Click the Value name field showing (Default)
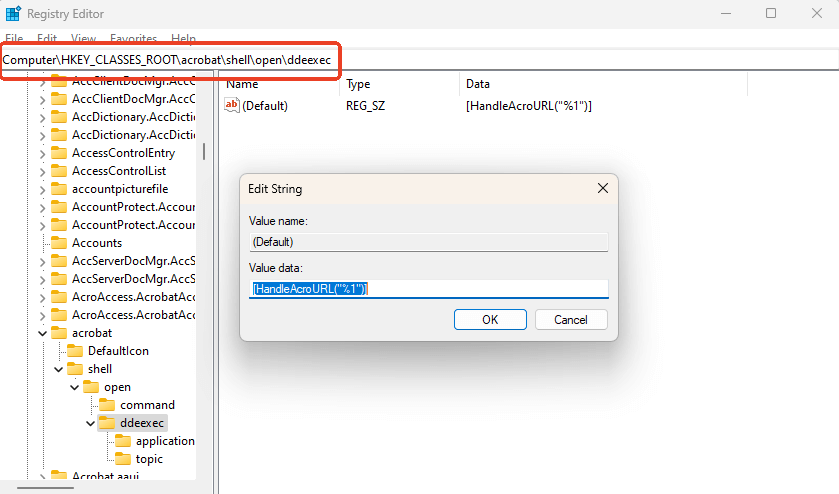Viewport: 839px width, 494px height. [x=429, y=242]
